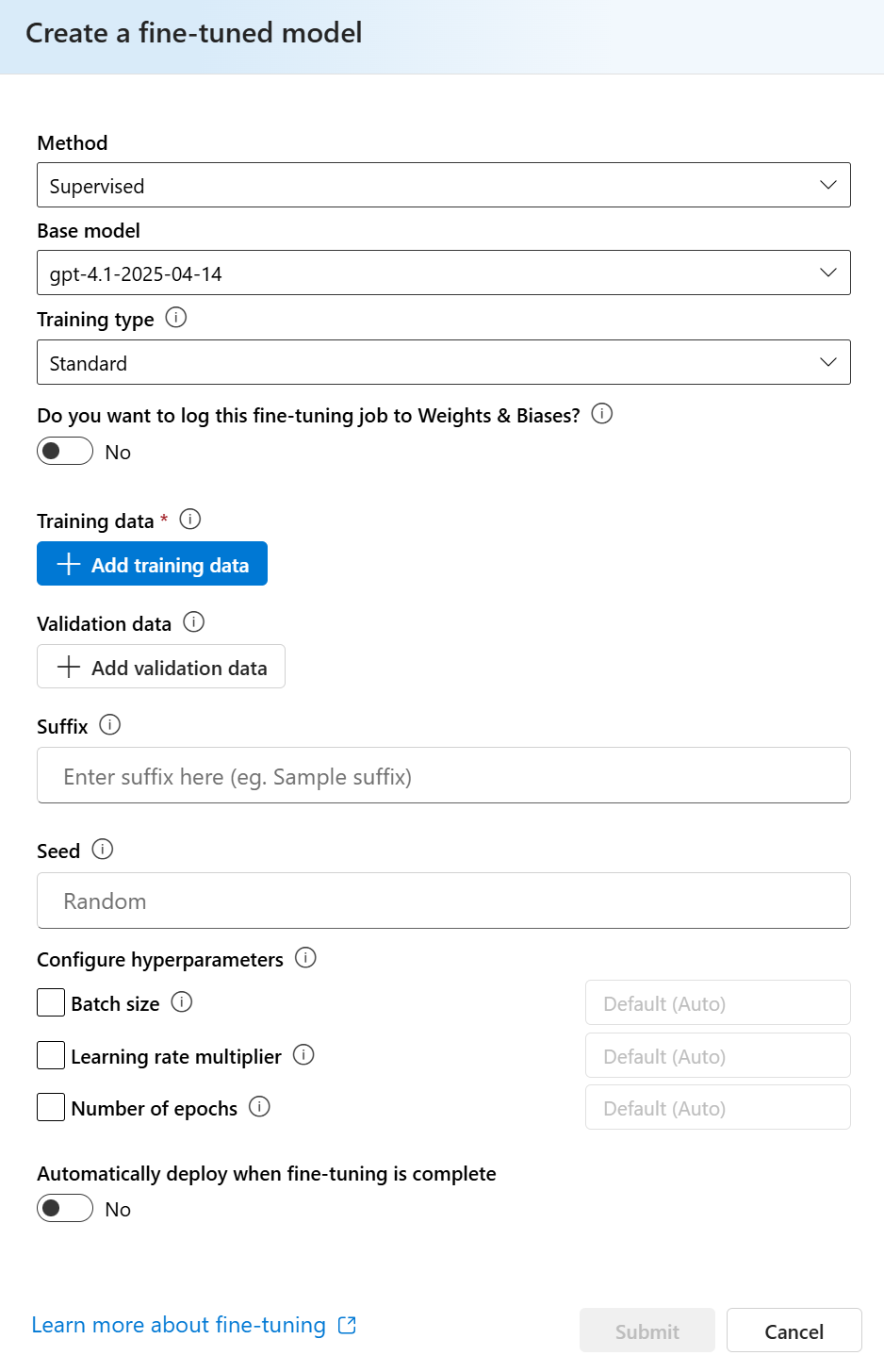Viewport: 884px width, 1372px height.
Task: Click the Seed info icon
Action: coord(103,850)
